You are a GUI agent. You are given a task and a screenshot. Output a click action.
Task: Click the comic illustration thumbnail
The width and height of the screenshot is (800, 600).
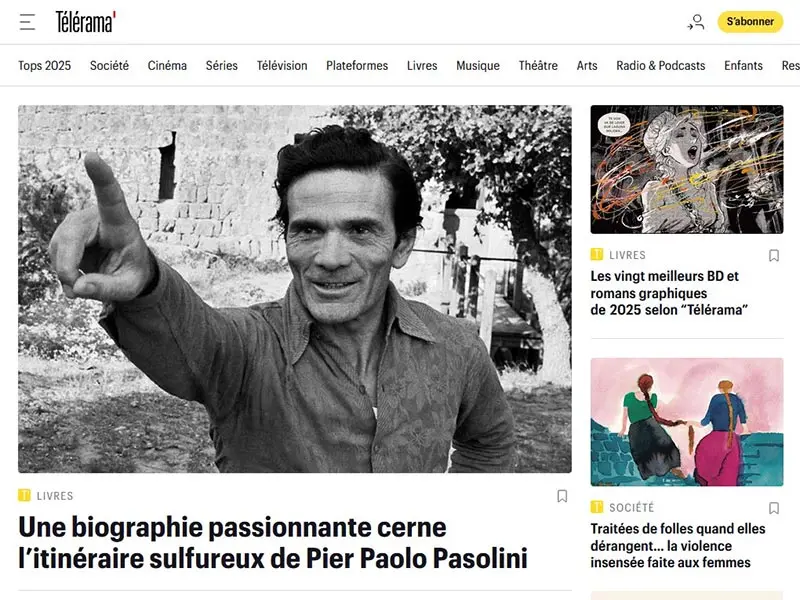pyautogui.click(x=687, y=169)
